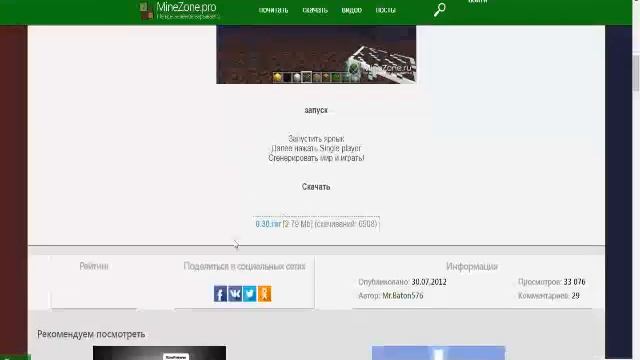Download the 0.30.rar file
Screen dimensions: 640x360
tap(268, 224)
